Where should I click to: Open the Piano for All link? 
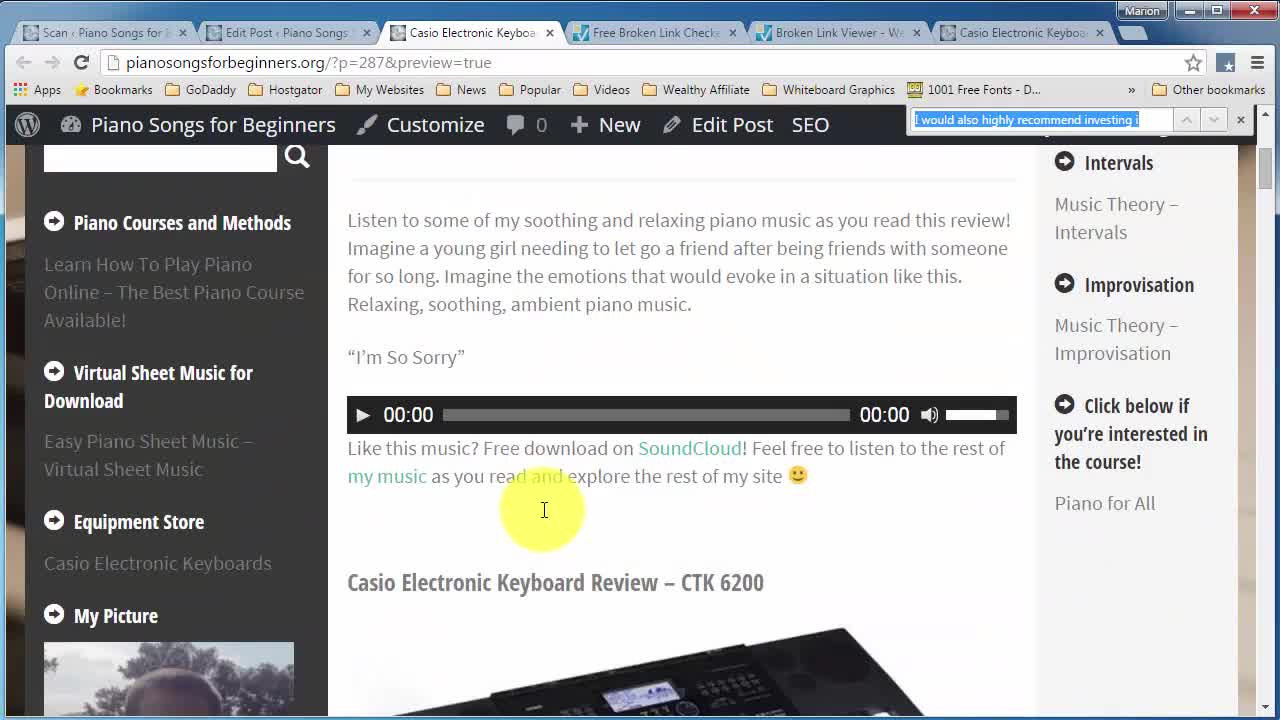(x=1104, y=503)
